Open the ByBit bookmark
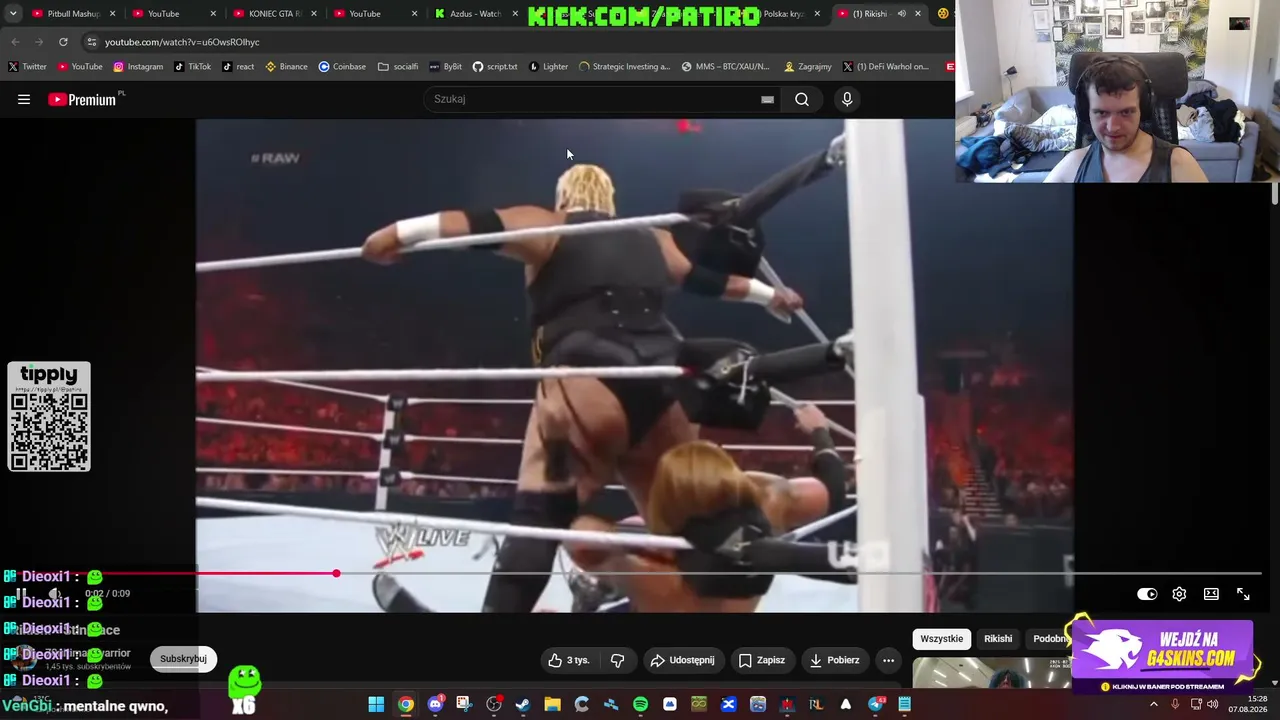 446,67
